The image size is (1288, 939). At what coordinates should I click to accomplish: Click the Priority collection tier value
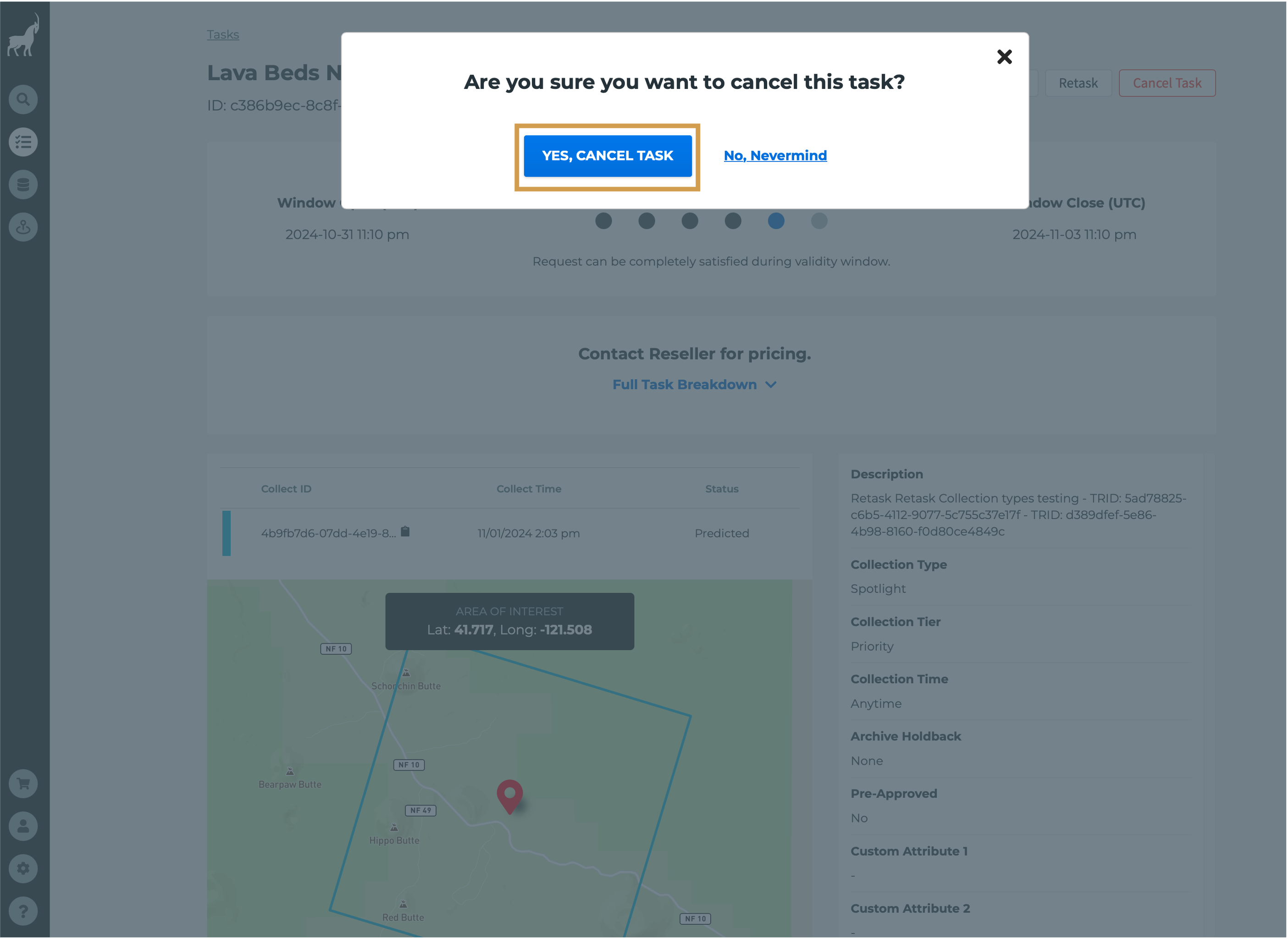point(872,647)
